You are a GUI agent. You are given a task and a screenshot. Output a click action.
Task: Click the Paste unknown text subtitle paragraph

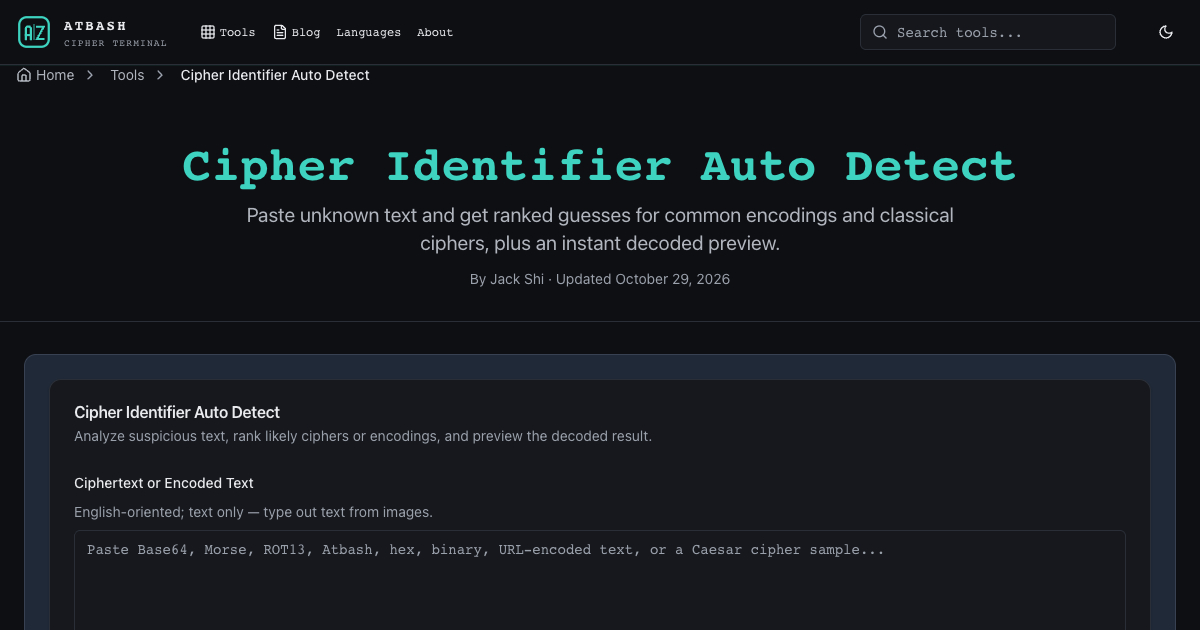click(600, 229)
